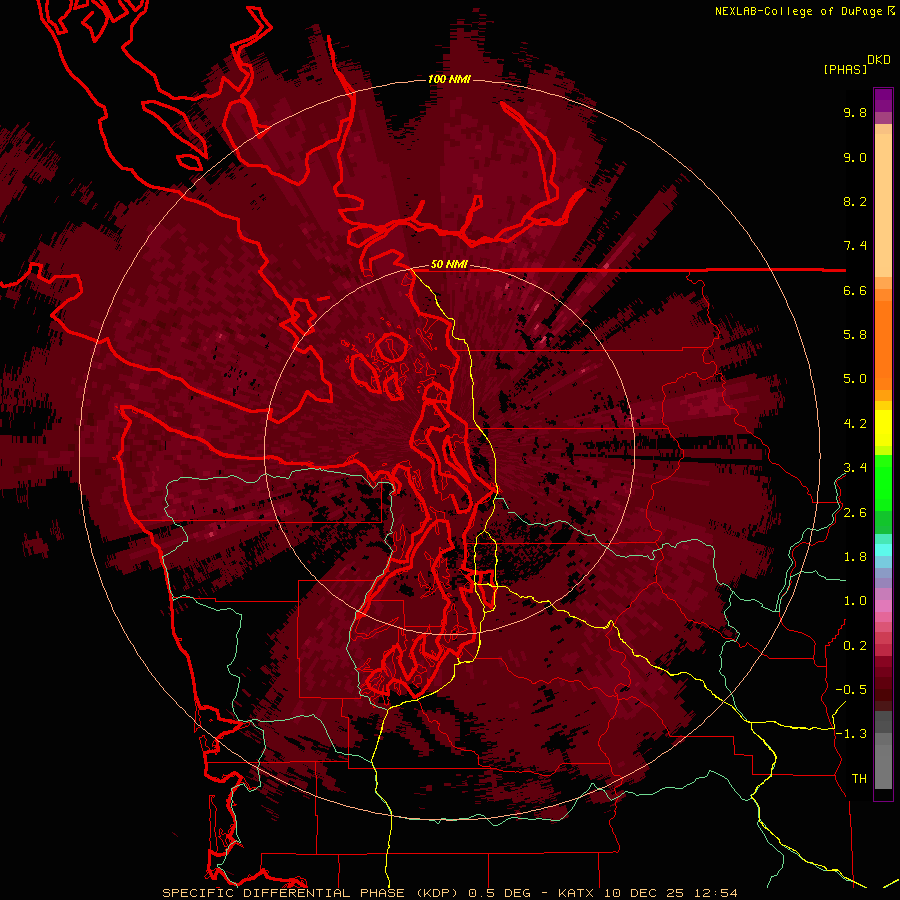Click the yellow segment of the color bar

[x=883, y=428]
